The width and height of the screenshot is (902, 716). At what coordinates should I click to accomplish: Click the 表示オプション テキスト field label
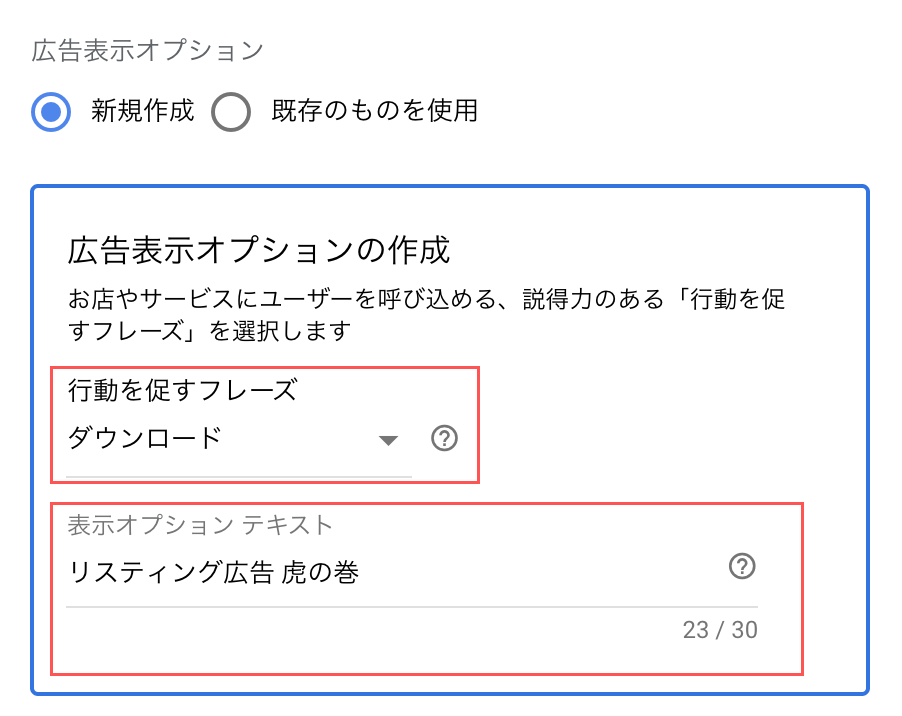click(x=200, y=524)
